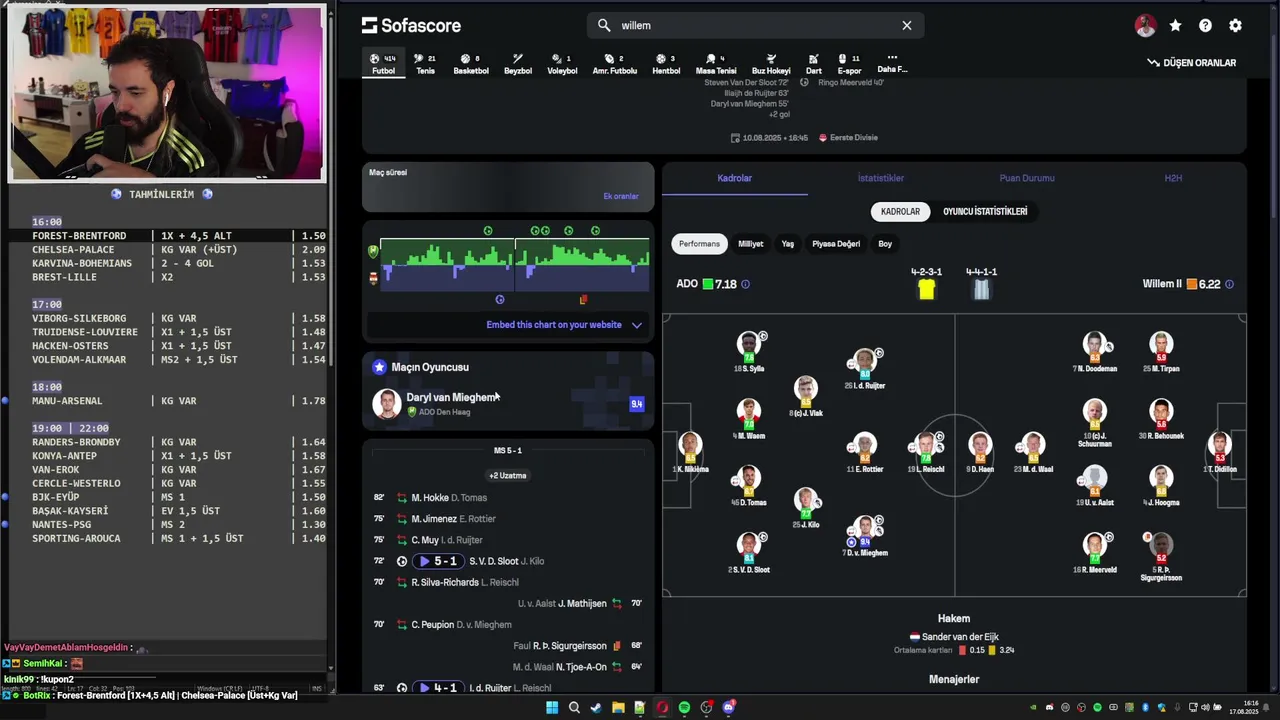Show Willem II rating info icon
This screenshot has height=720, width=1280.
coord(1229,284)
